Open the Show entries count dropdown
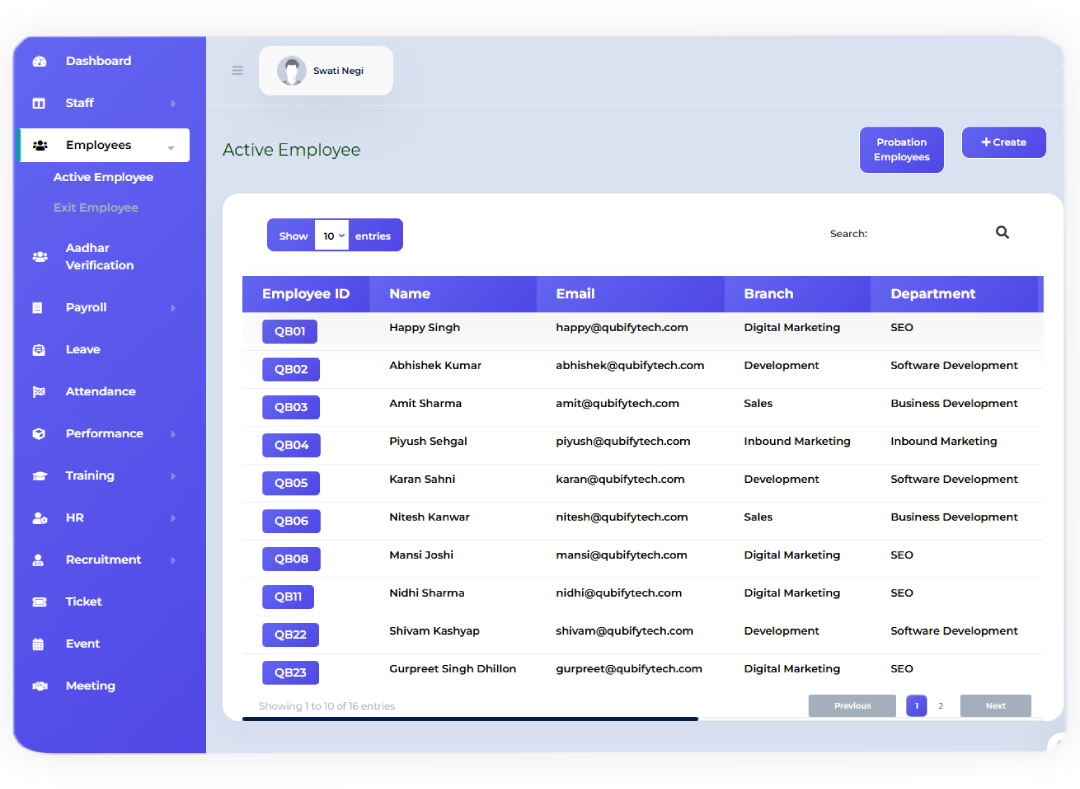 (332, 235)
